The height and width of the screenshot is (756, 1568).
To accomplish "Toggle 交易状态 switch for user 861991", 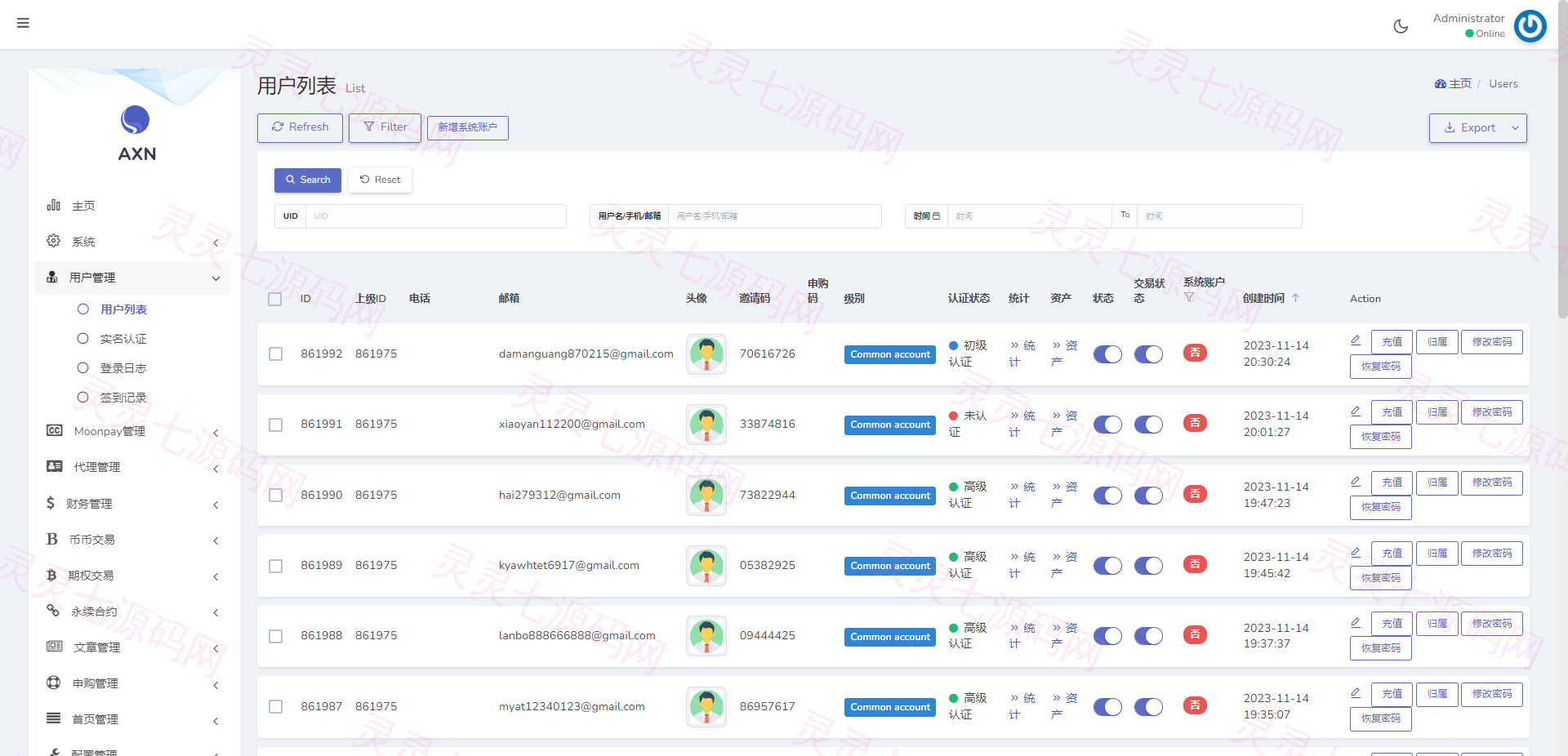I will 1148,425.
